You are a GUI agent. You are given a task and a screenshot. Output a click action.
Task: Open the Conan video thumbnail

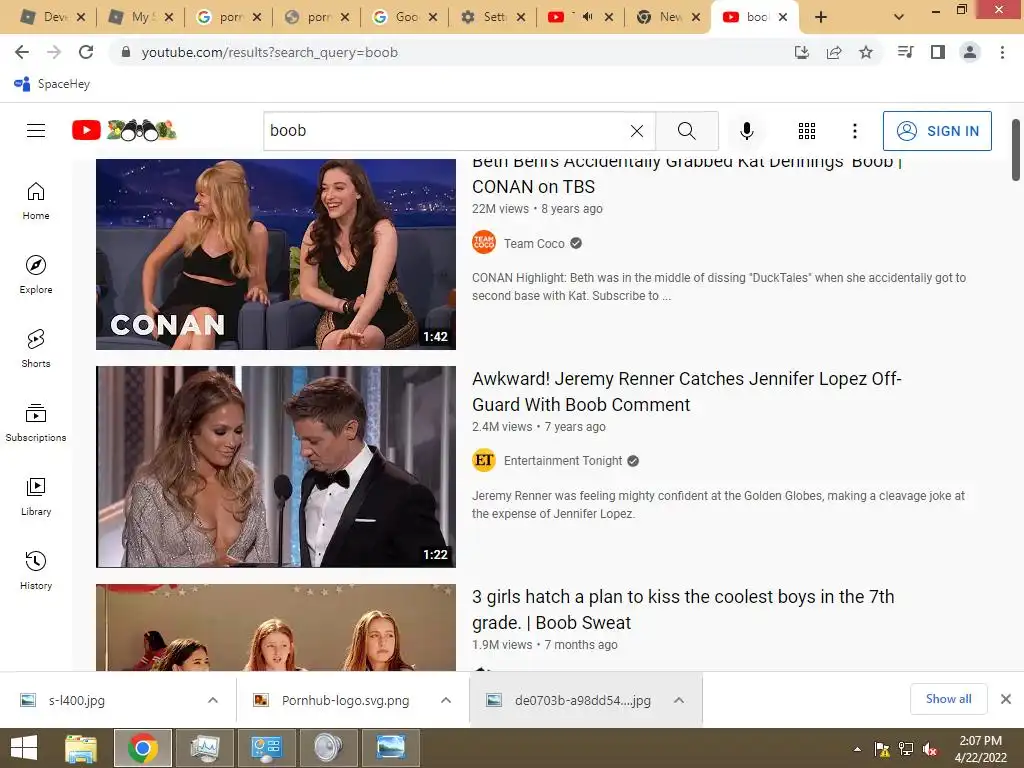[x=276, y=254]
